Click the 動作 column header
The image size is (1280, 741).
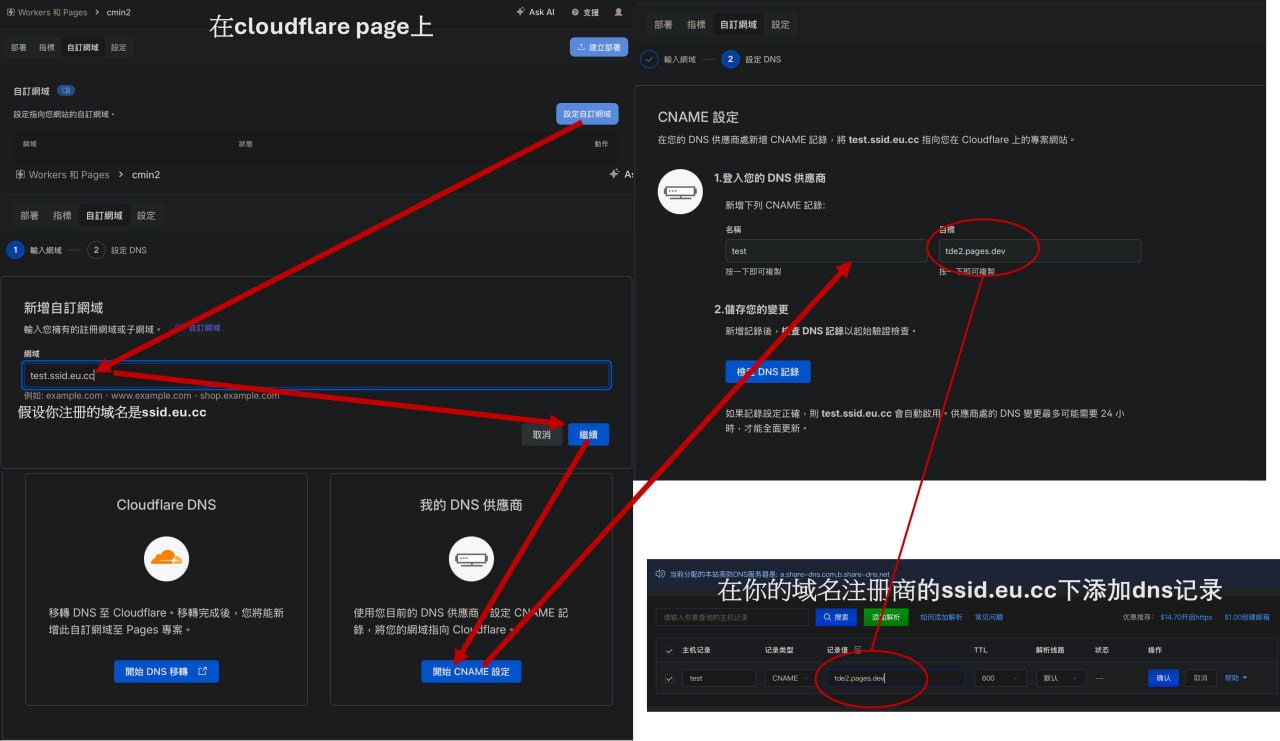coord(601,144)
